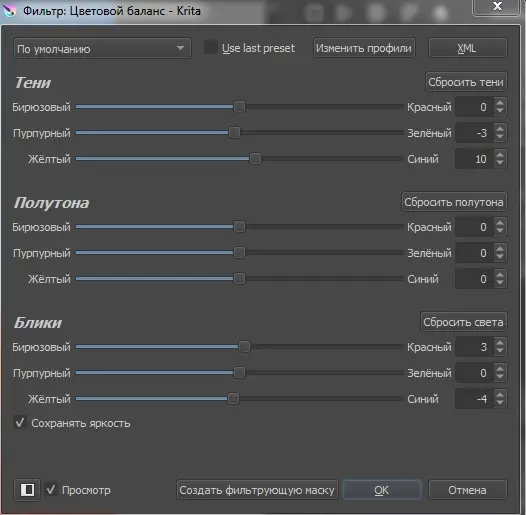The height and width of the screenshot is (515, 526).
Task: Click Блики Бирюзовый-Красный slider handle
Action: click(245, 347)
